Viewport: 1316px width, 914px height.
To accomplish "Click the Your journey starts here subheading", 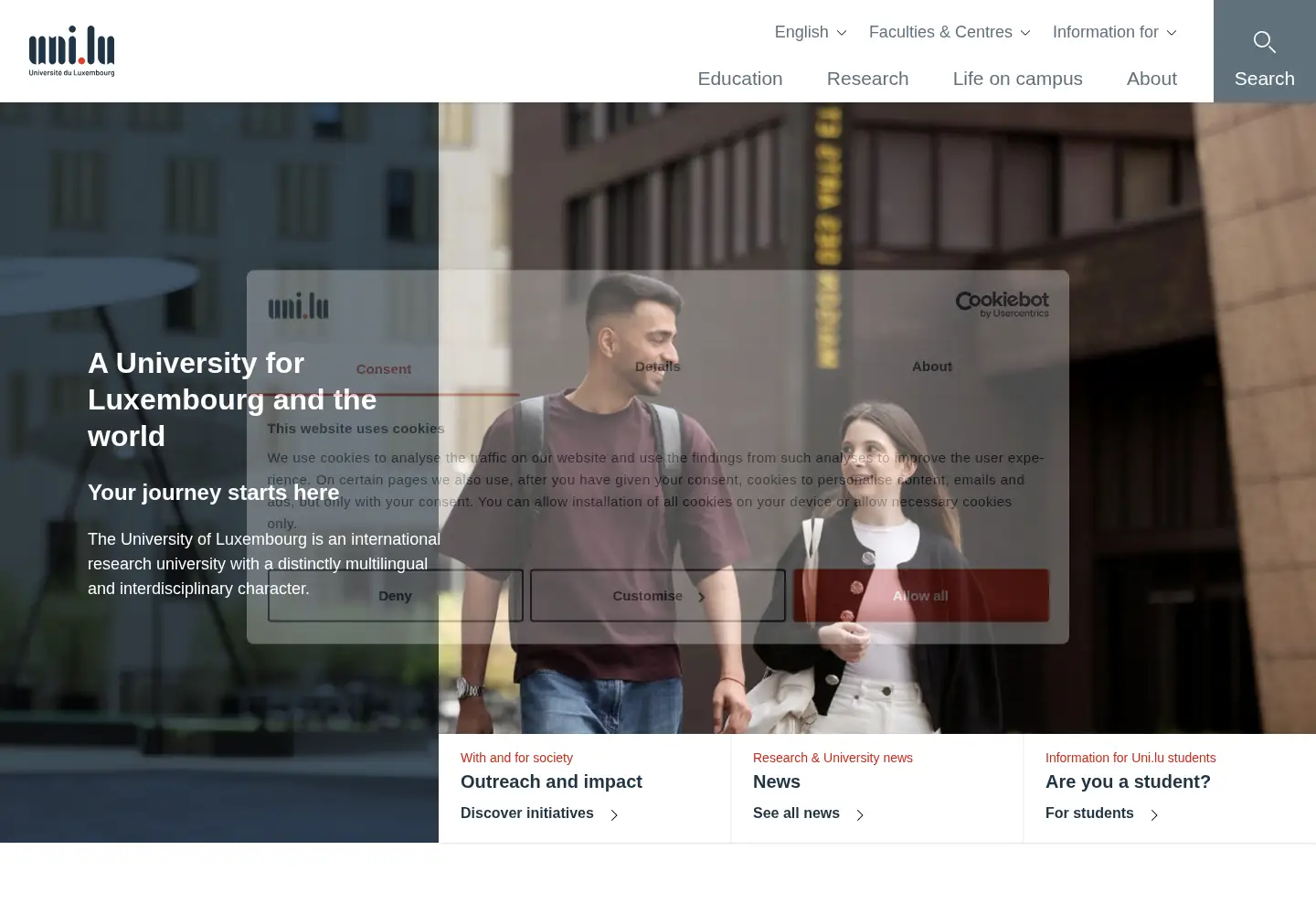I will [214, 493].
